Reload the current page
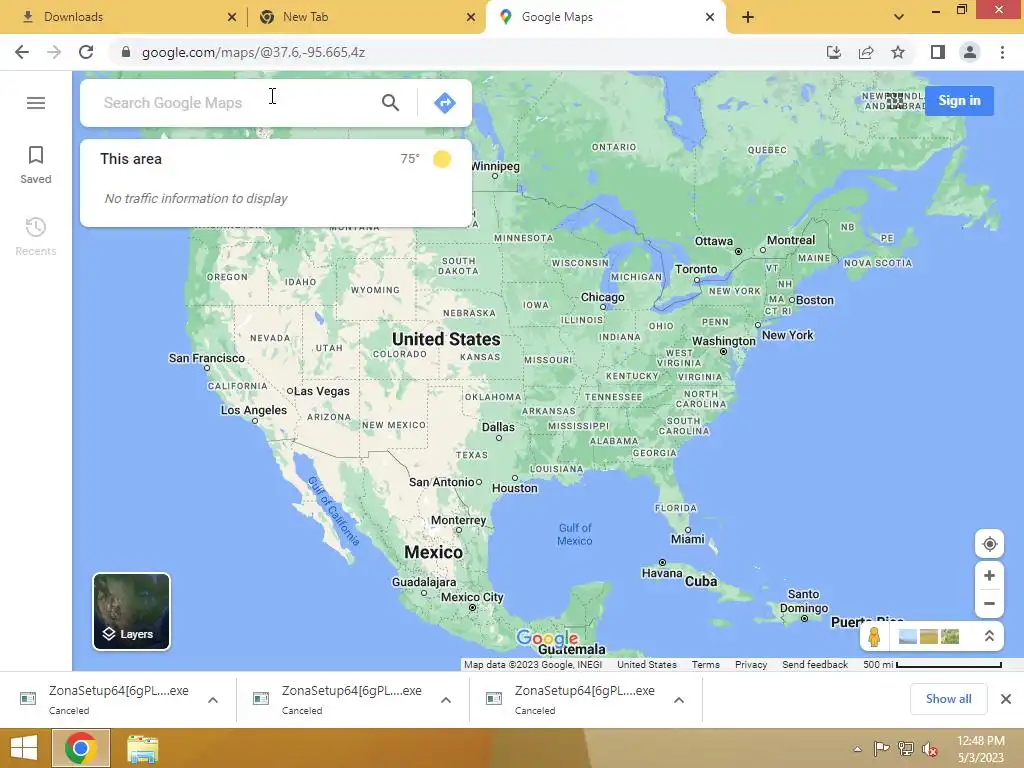Screen dimensions: 1024x768 [x=86, y=52]
